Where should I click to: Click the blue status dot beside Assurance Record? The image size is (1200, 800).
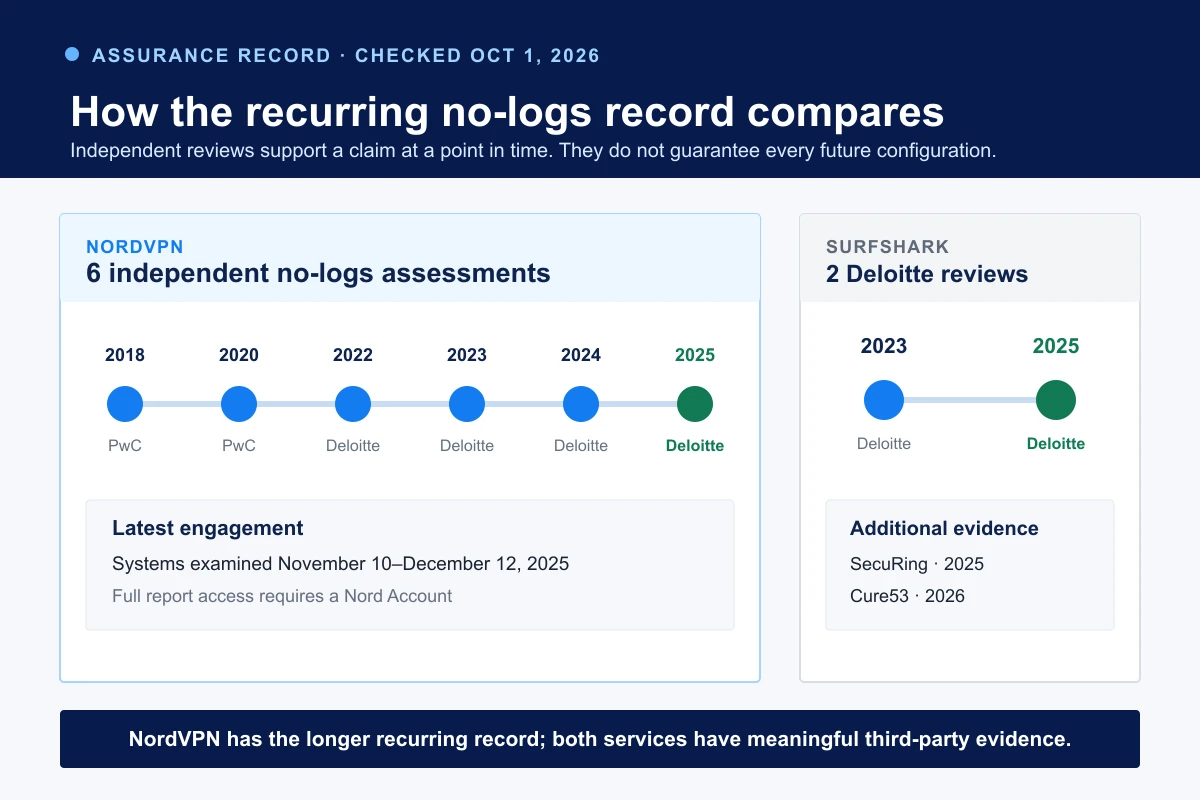tap(72, 54)
